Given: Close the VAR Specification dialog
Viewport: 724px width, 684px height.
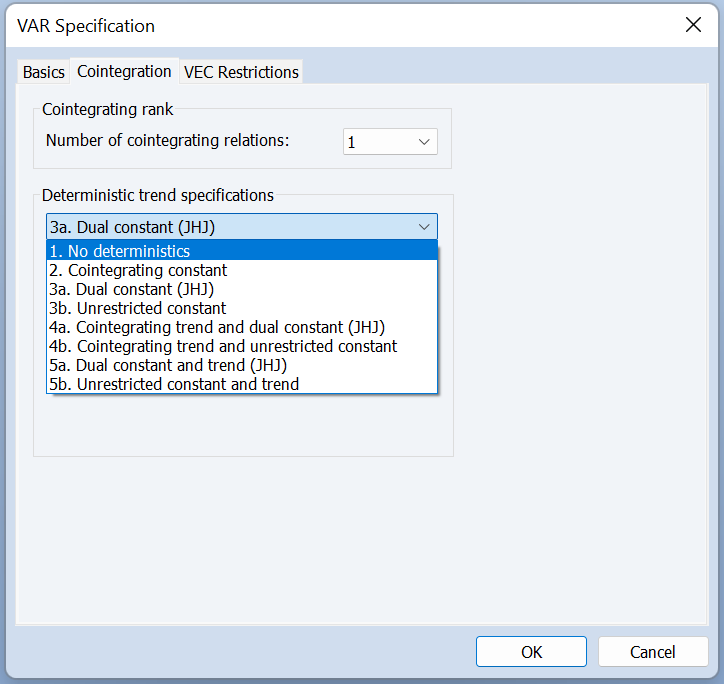Looking at the screenshot, I should point(693,25).
